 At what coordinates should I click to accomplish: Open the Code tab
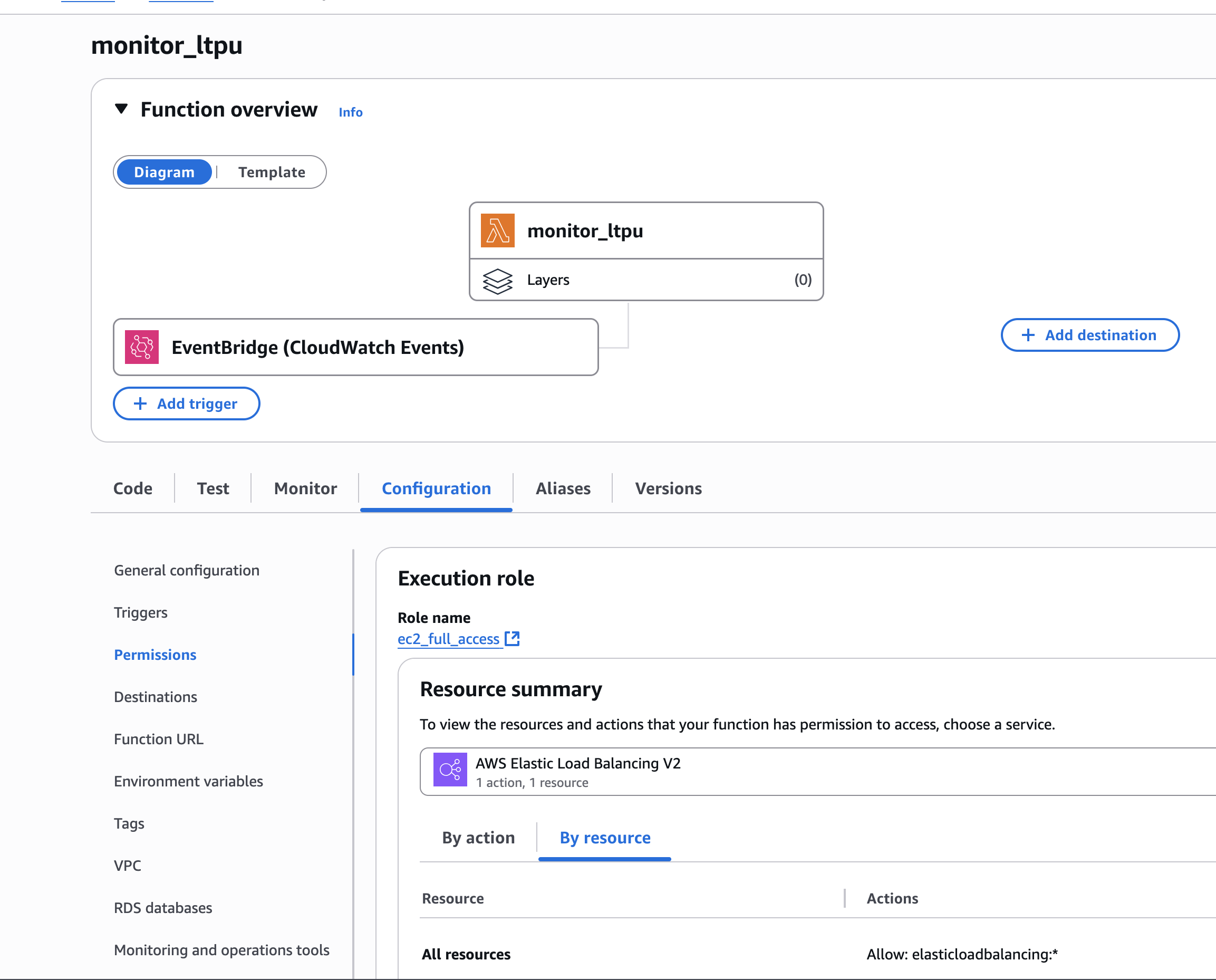point(132,488)
